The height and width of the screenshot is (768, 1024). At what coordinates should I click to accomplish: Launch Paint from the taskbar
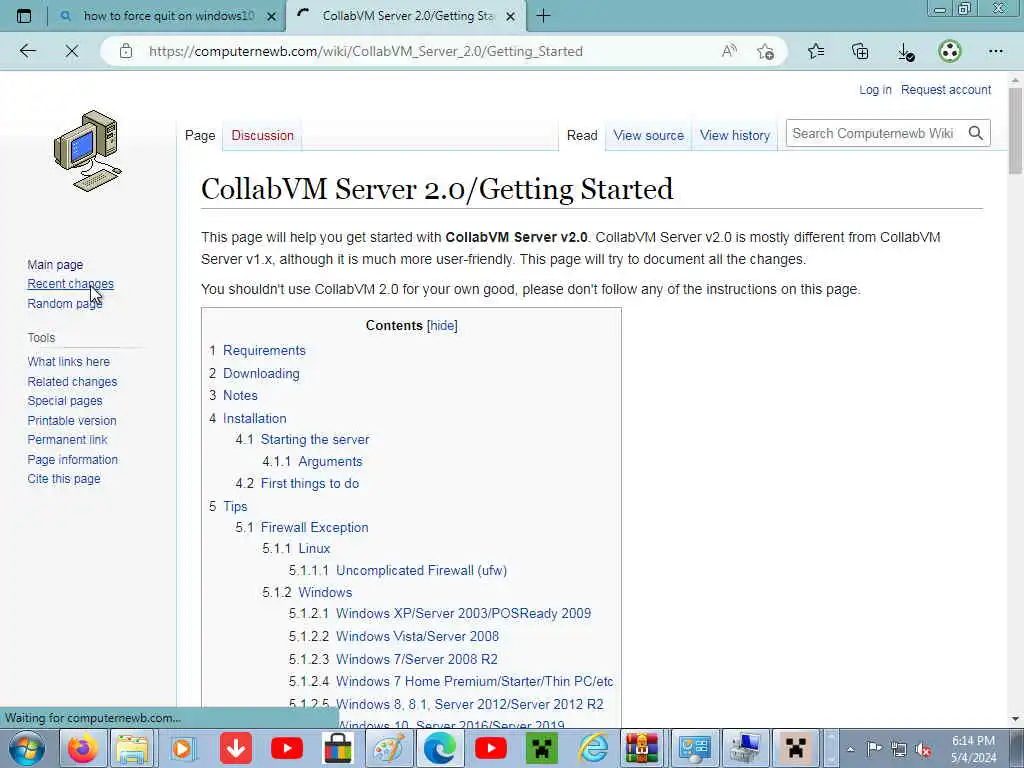(x=389, y=748)
